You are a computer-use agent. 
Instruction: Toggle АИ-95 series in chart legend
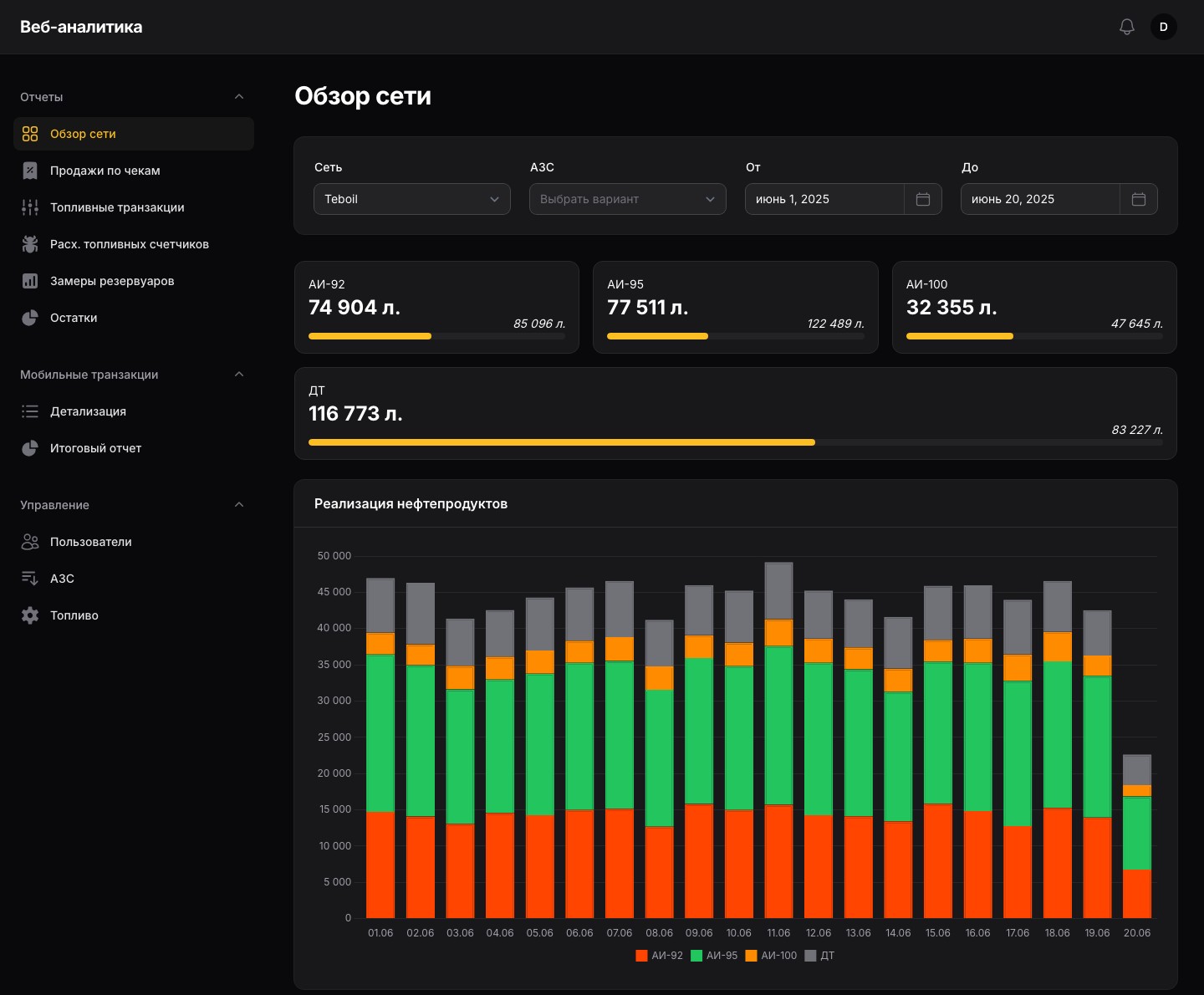715,956
